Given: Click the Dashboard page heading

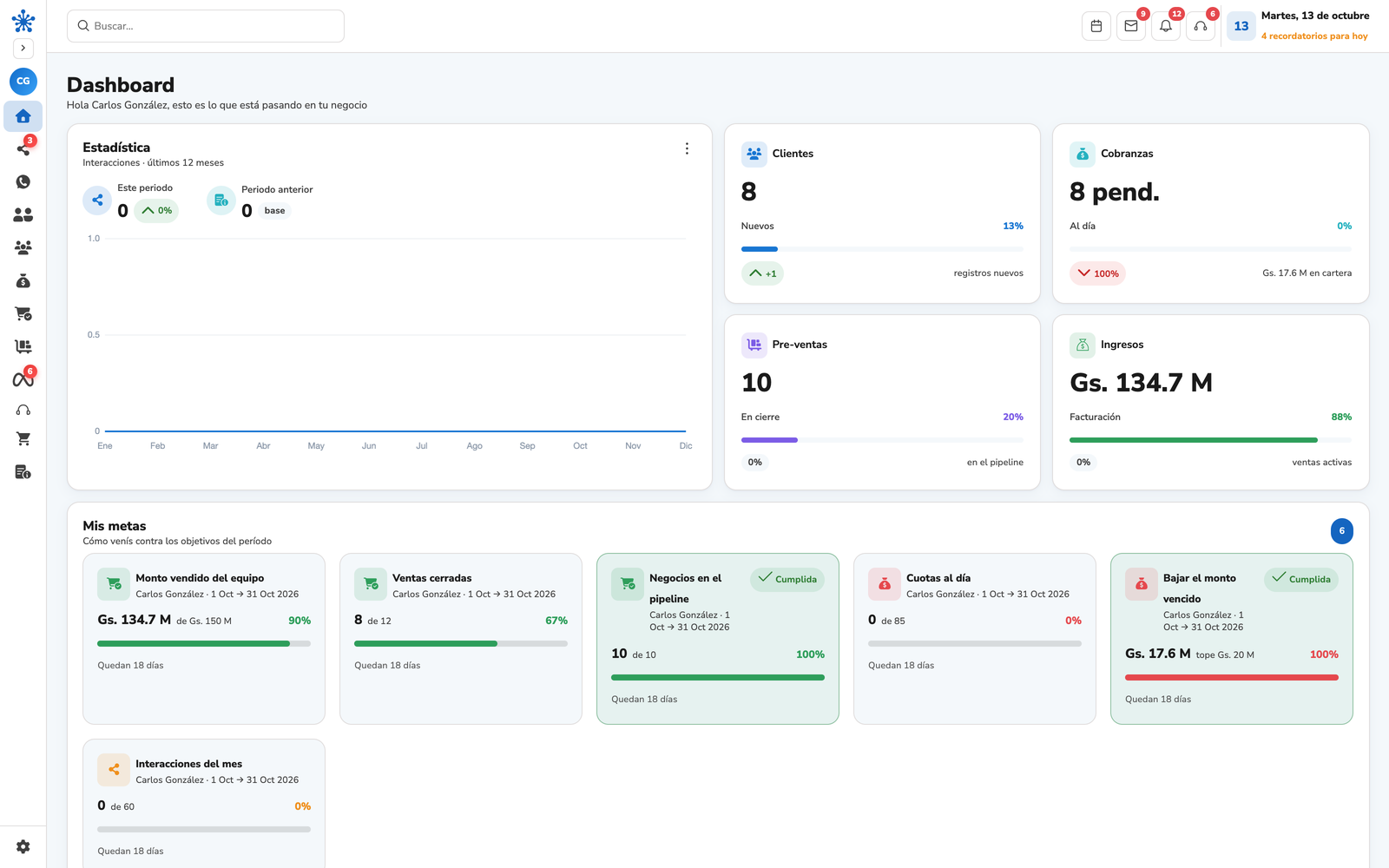Looking at the screenshot, I should point(121,85).
